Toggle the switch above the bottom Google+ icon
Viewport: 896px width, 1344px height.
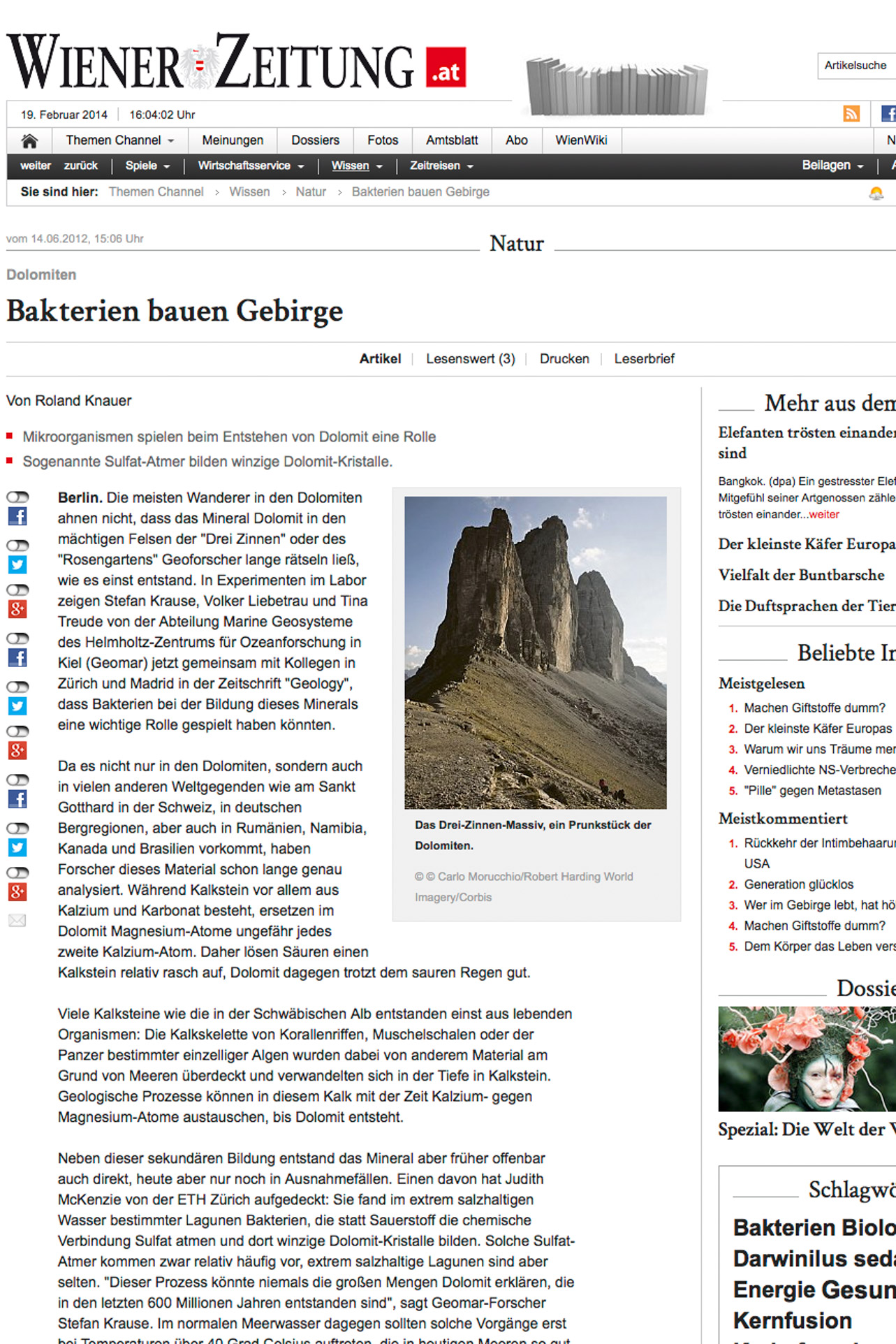[x=17, y=872]
